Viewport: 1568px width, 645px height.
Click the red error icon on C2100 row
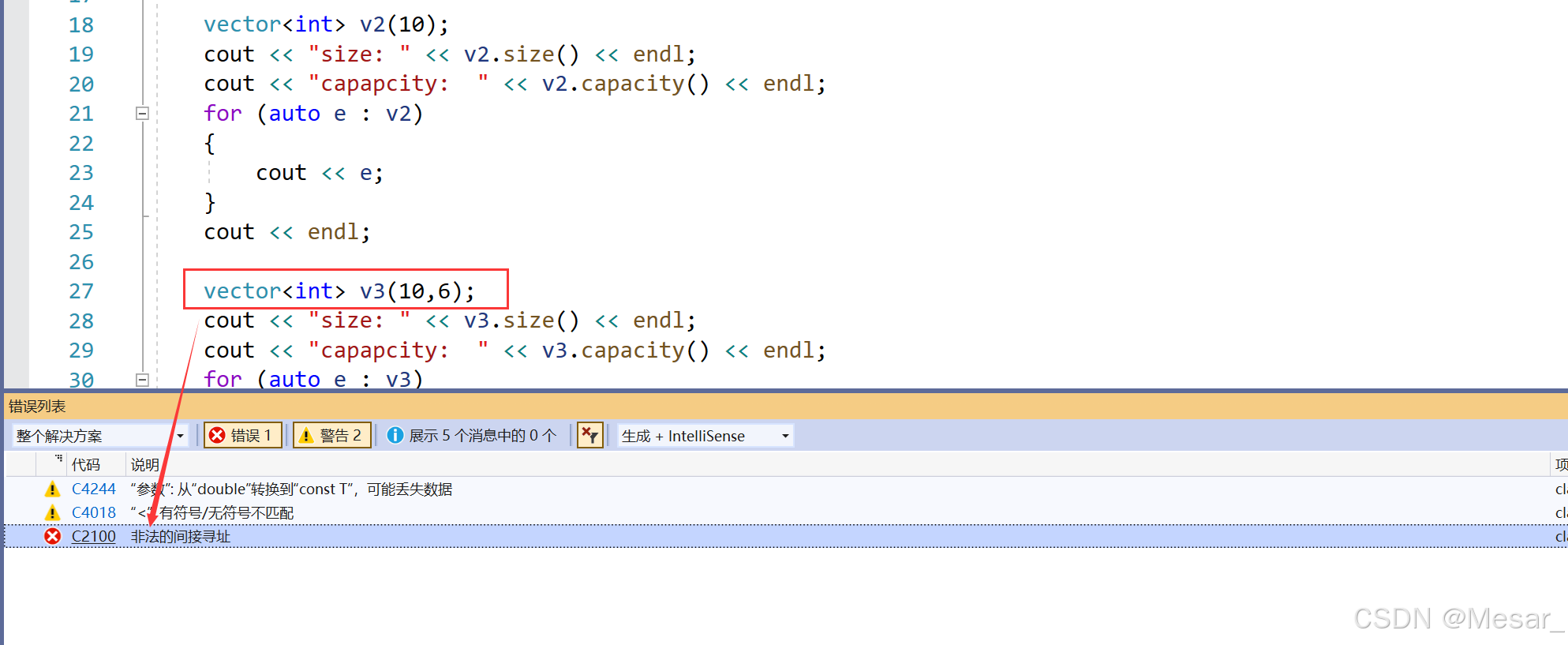pyautogui.click(x=52, y=537)
